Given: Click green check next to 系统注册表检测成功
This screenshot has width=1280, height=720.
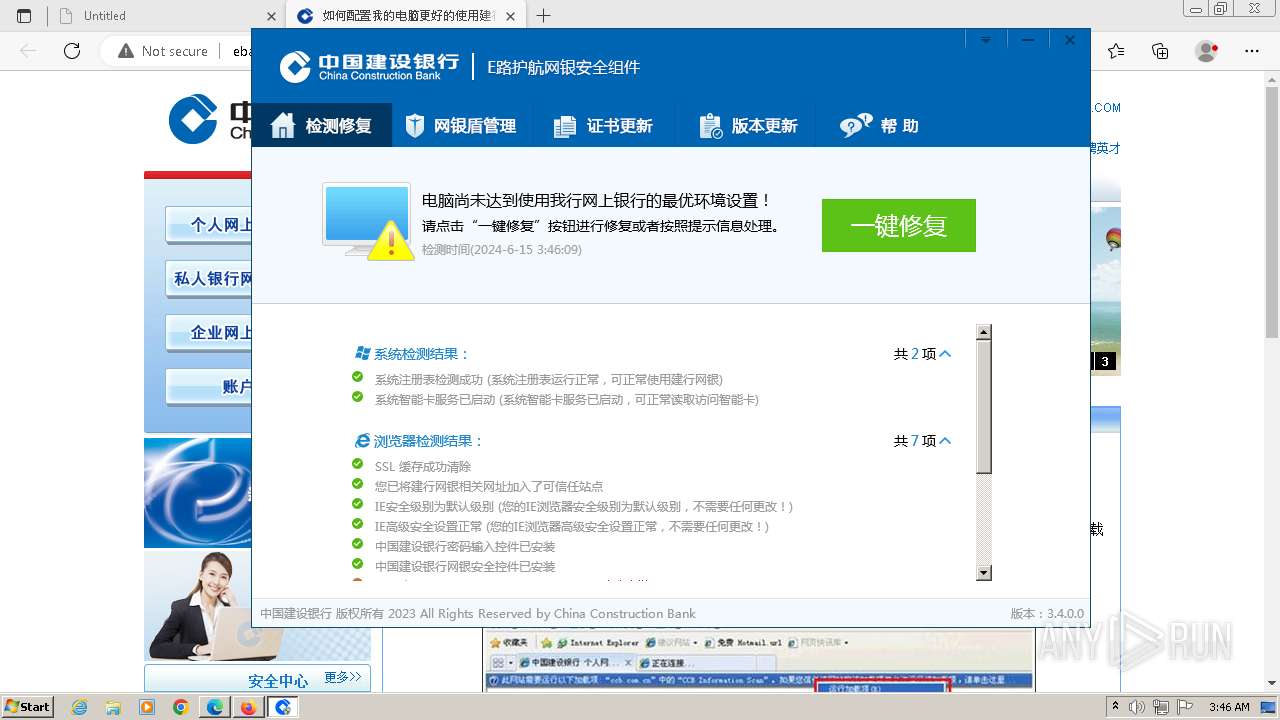Looking at the screenshot, I should 358,377.
